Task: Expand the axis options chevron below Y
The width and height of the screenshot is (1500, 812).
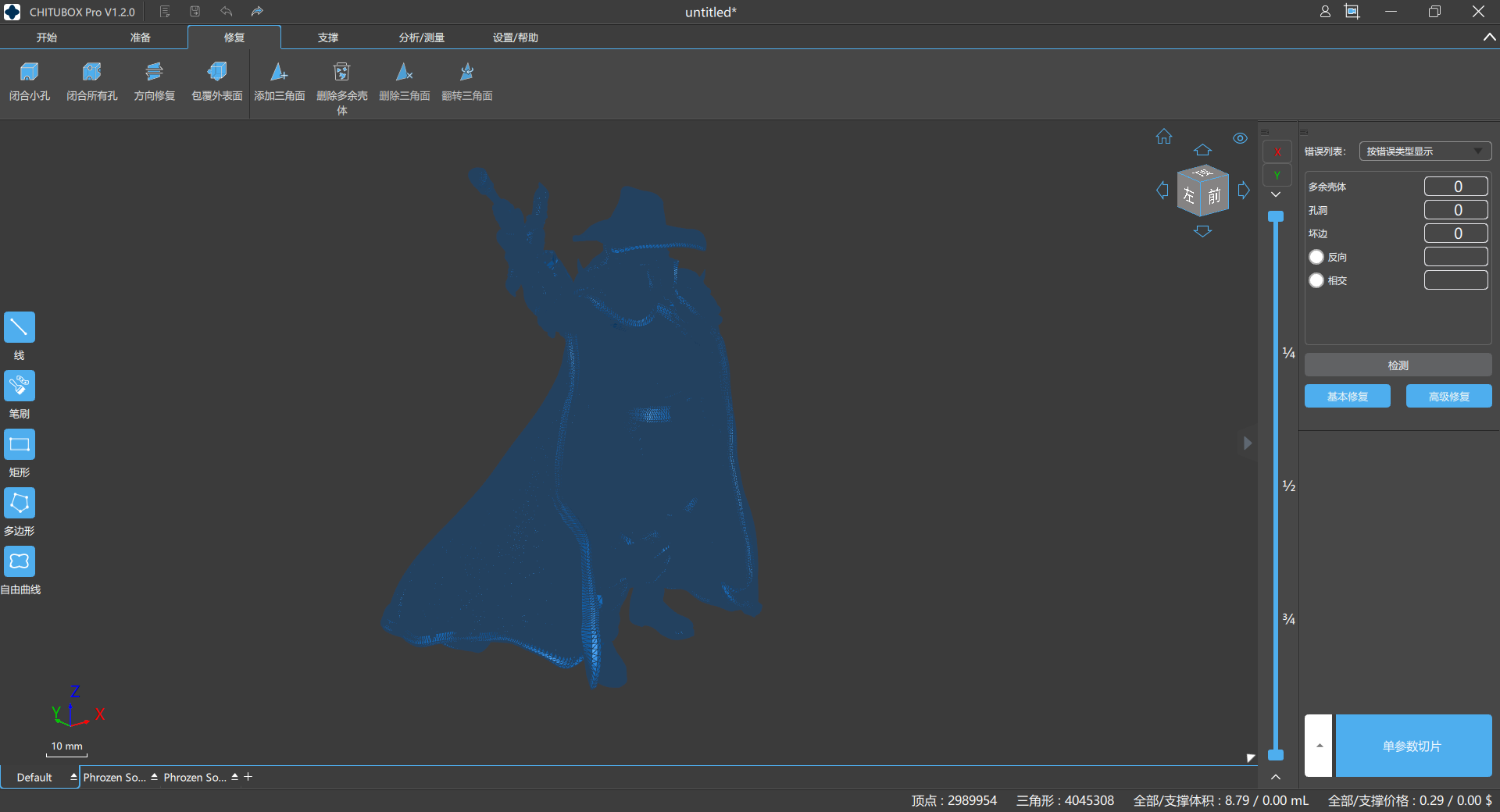Action: pyautogui.click(x=1276, y=194)
